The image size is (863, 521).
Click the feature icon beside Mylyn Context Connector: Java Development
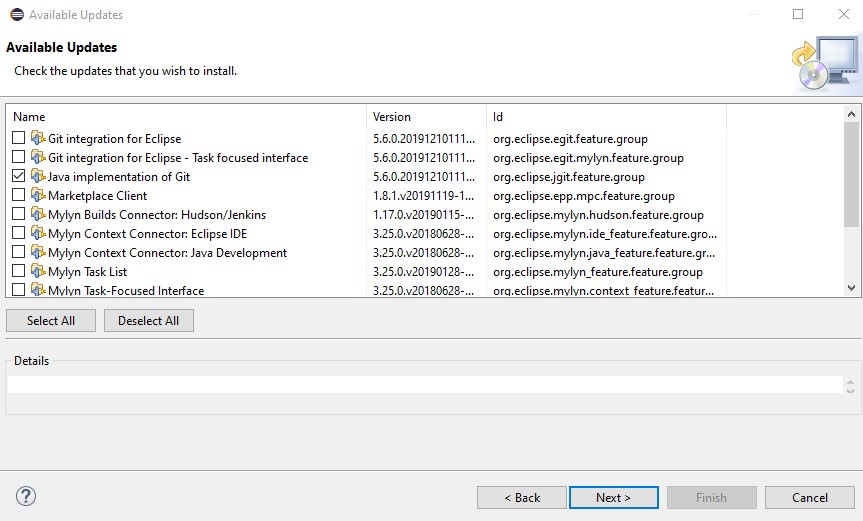coord(38,252)
